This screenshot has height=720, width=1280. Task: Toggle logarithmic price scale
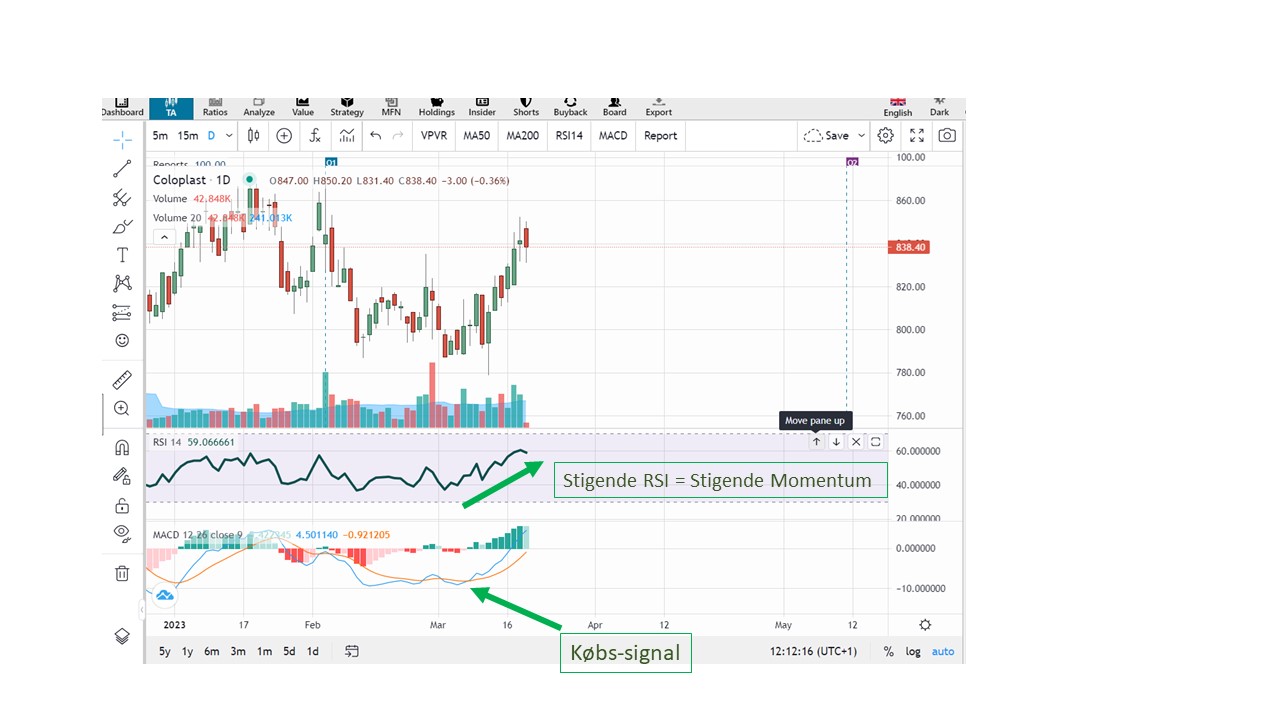click(x=913, y=652)
